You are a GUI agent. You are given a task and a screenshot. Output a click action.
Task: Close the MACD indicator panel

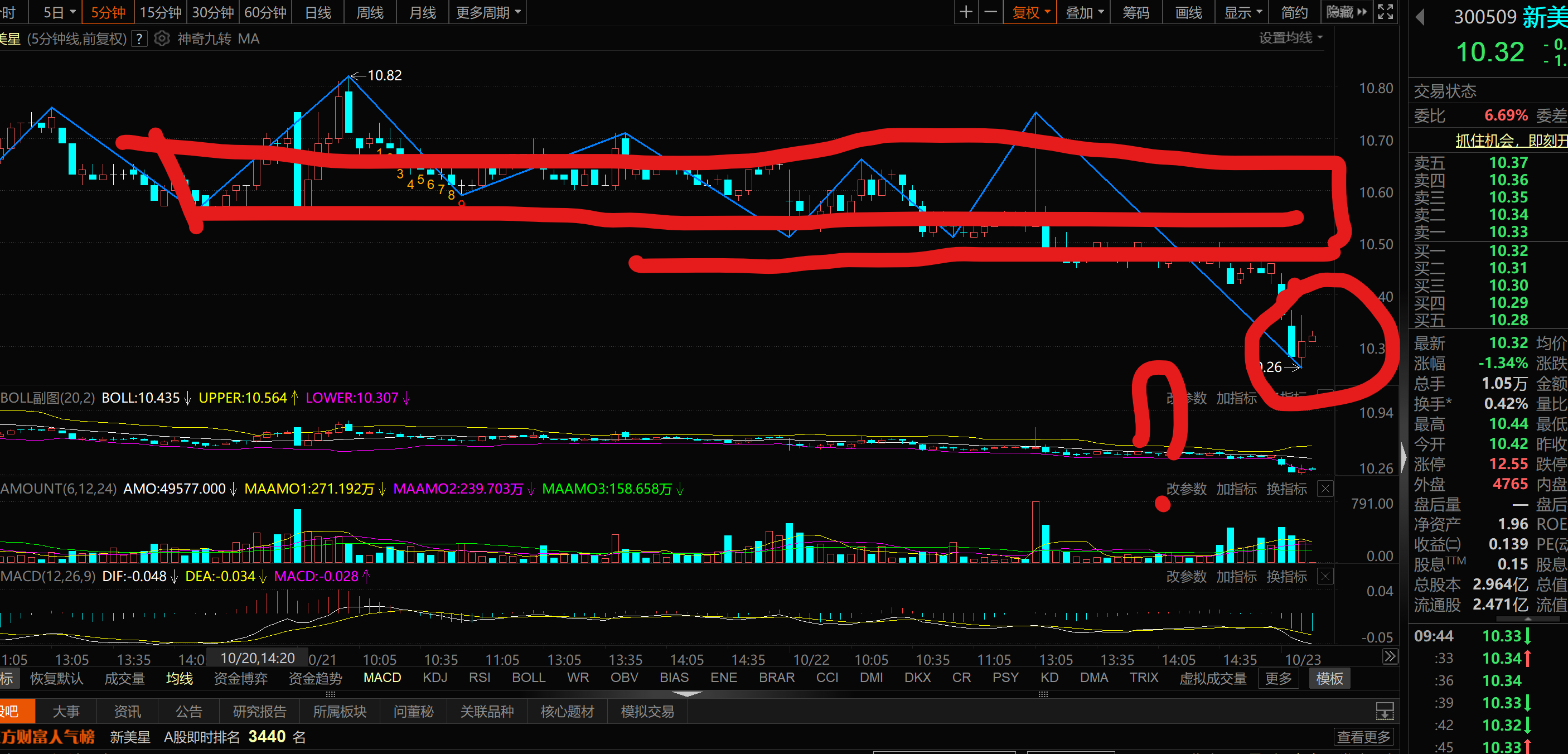(x=1325, y=576)
